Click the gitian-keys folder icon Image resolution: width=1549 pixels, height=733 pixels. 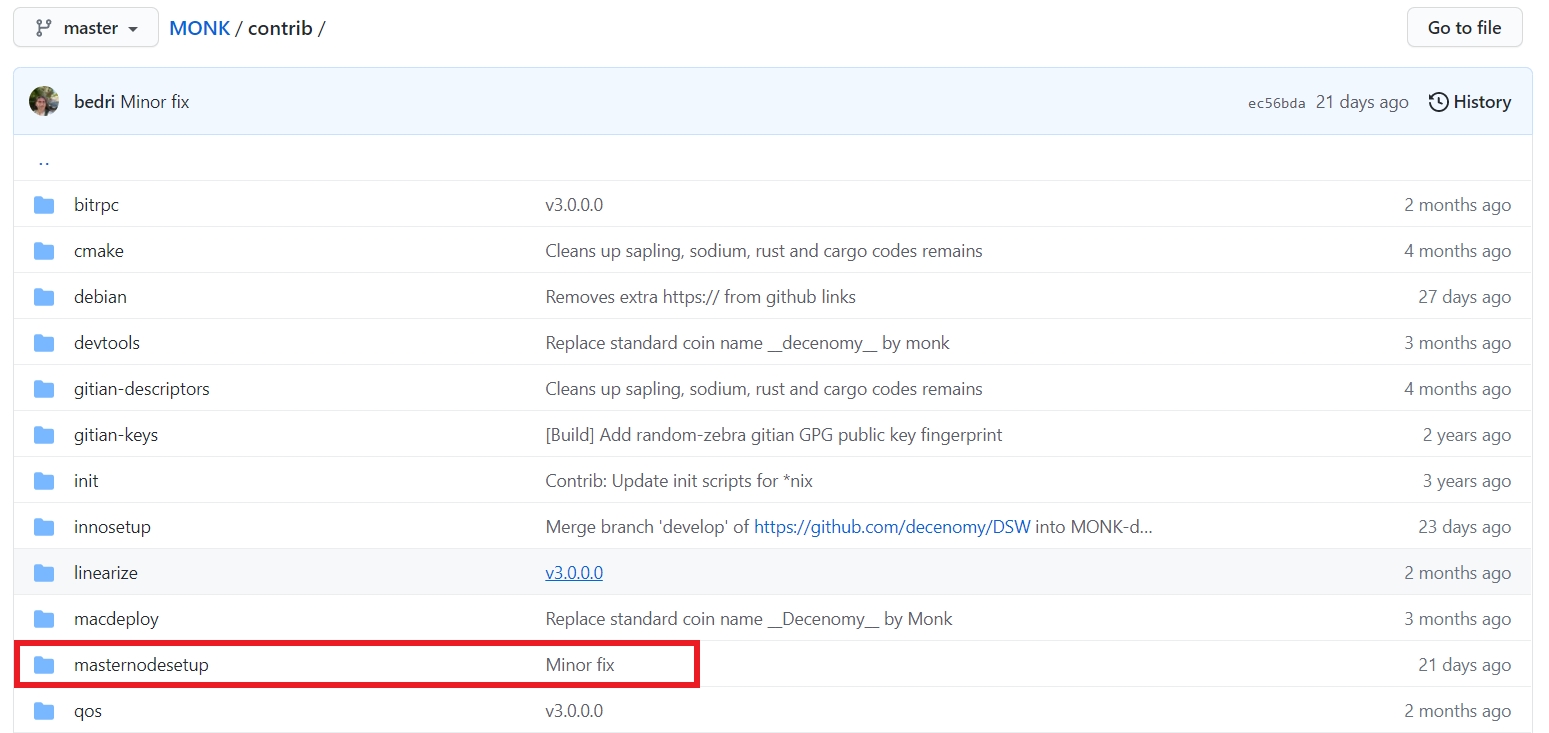[44, 435]
